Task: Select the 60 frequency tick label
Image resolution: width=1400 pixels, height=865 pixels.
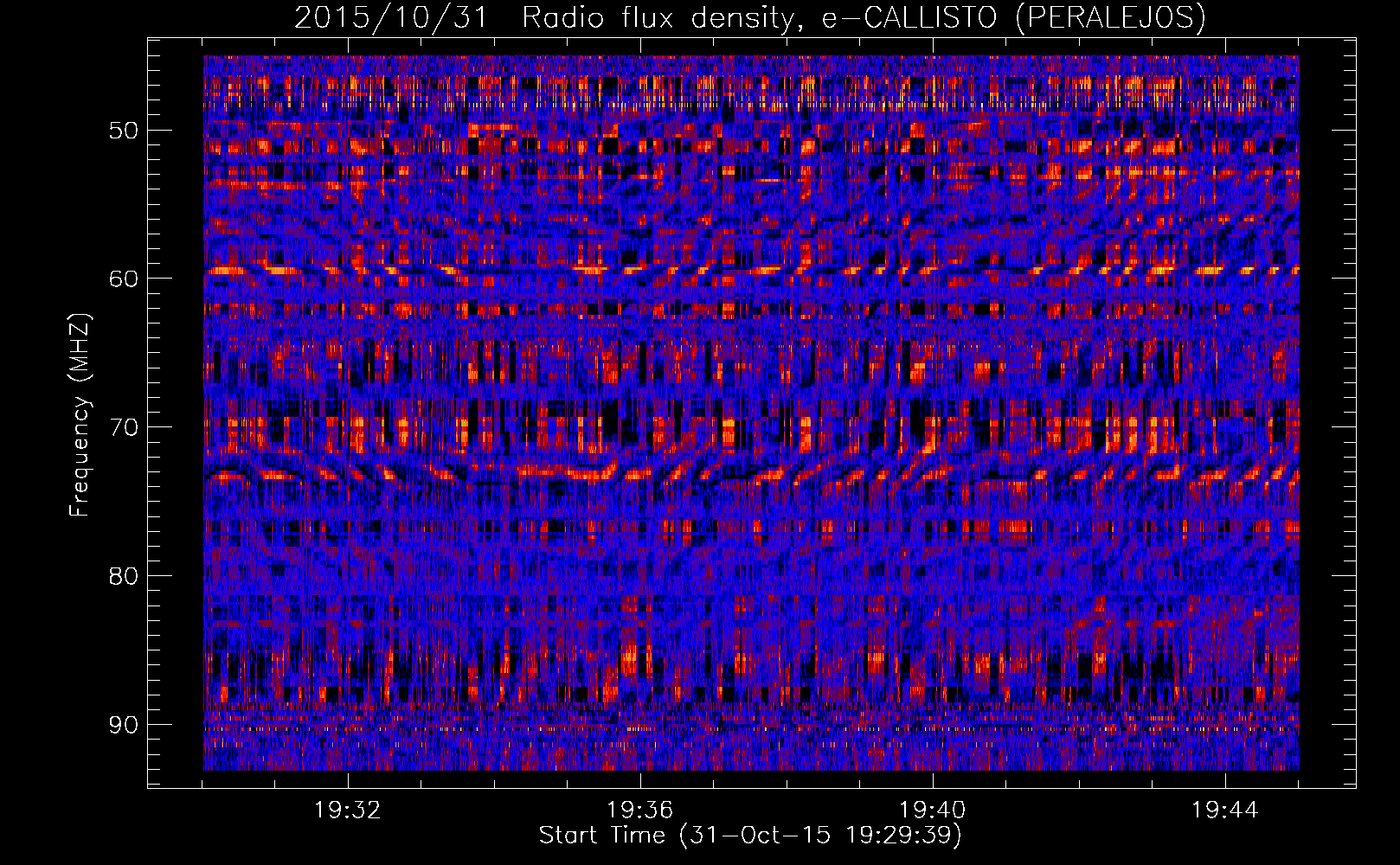Action: click(x=123, y=279)
